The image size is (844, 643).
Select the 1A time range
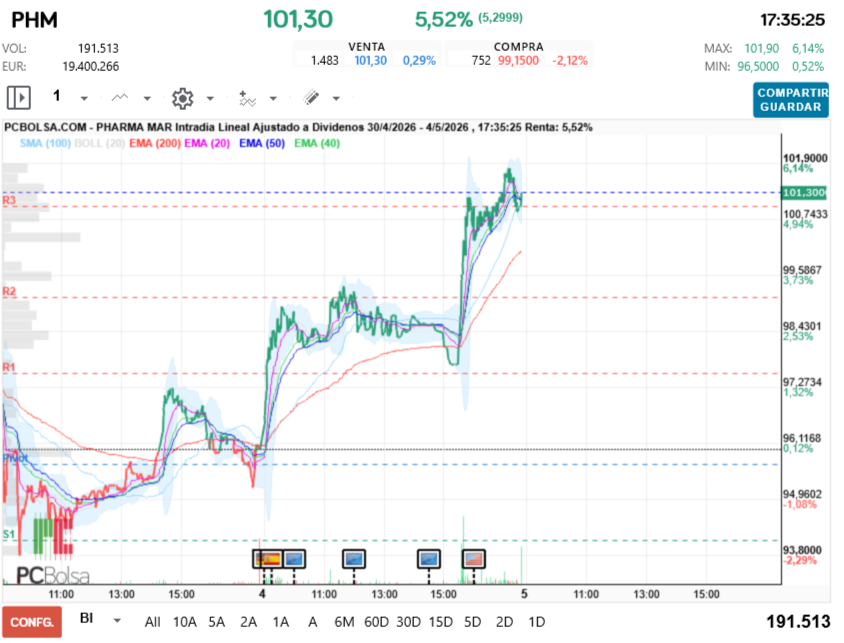pos(280,622)
